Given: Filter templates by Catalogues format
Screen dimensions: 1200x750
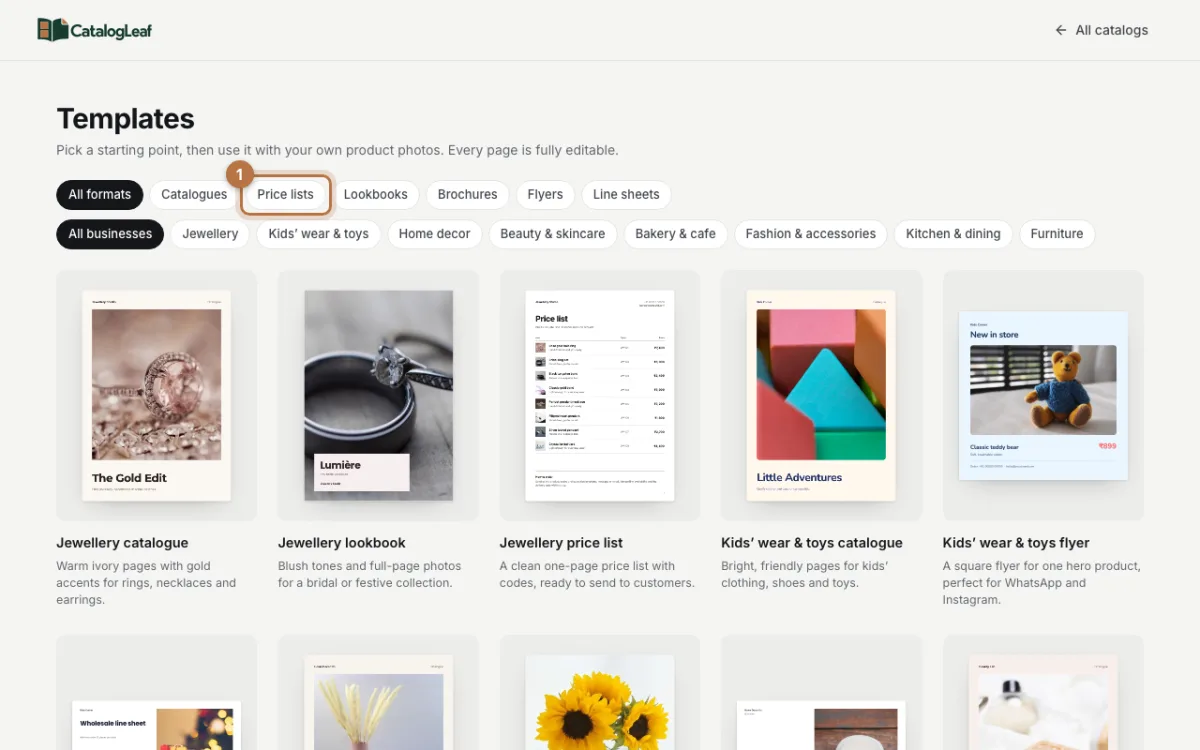Looking at the screenshot, I should pos(194,194).
